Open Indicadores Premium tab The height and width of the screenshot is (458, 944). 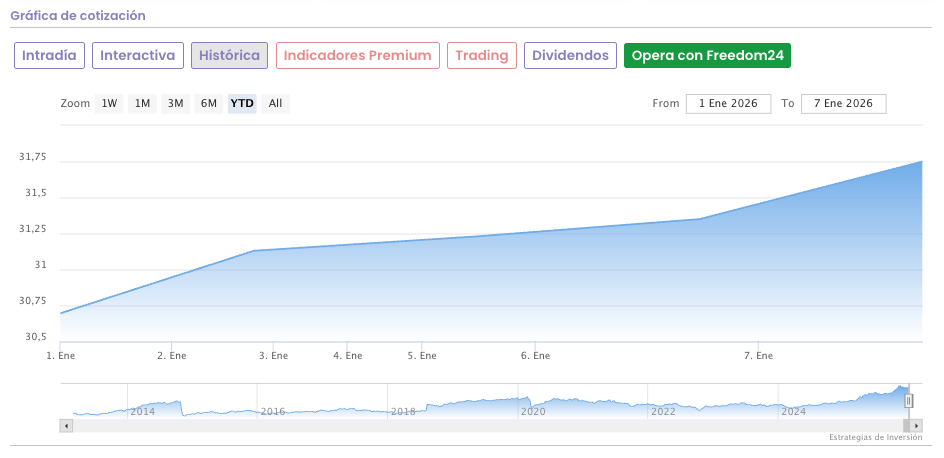click(x=357, y=56)
